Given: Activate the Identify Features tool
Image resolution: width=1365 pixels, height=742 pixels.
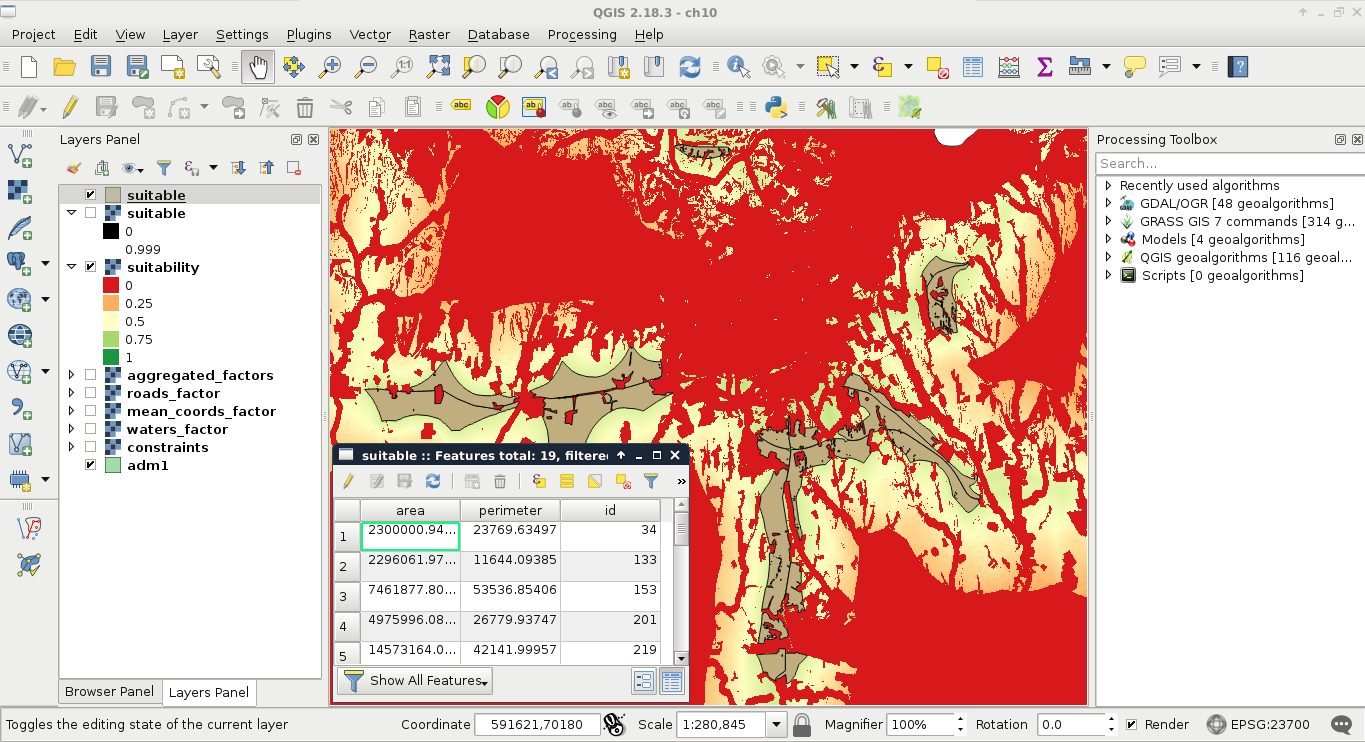Looking at the screenshot, I should (739, 67).
